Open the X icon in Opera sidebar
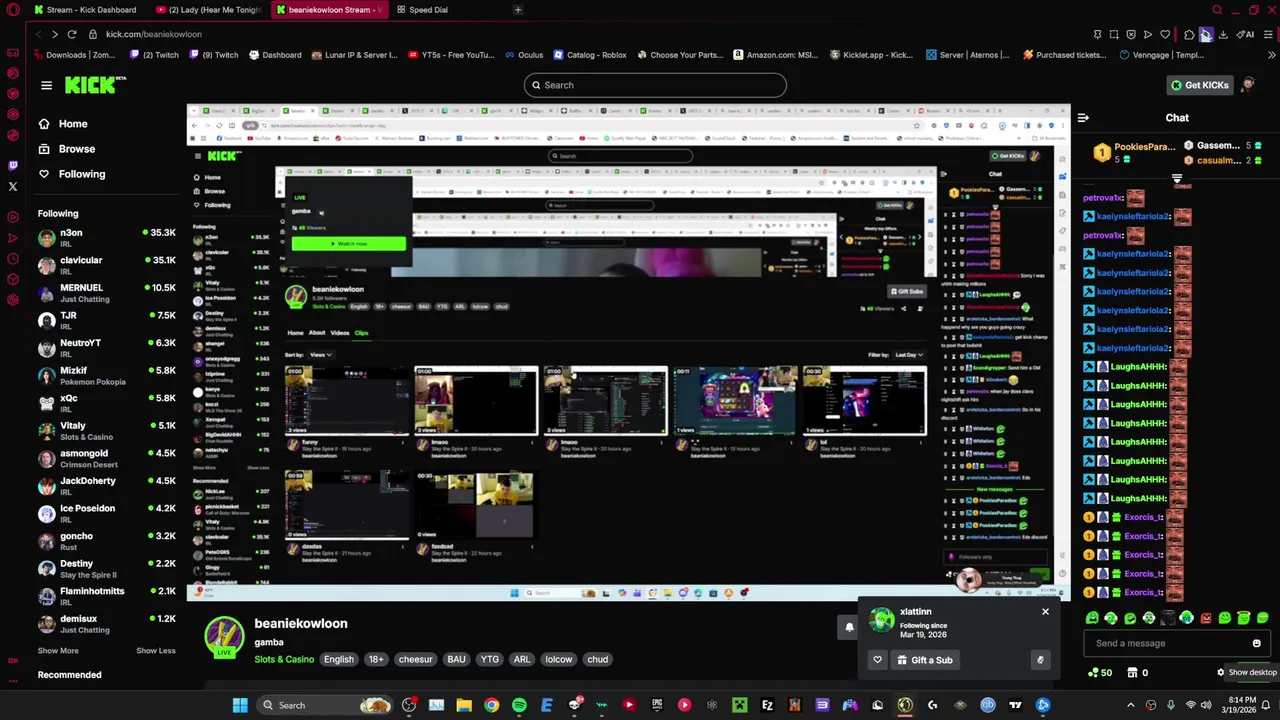The height and width of the screenshot is (720, 1280). (x=12, y=187)
